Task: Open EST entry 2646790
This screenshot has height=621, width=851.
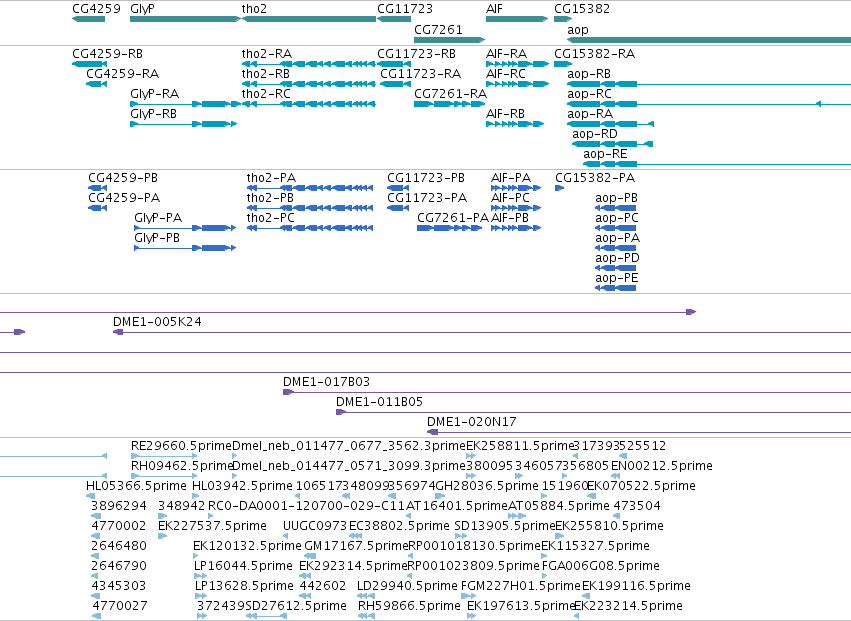Action: click(x=95, y=576)
